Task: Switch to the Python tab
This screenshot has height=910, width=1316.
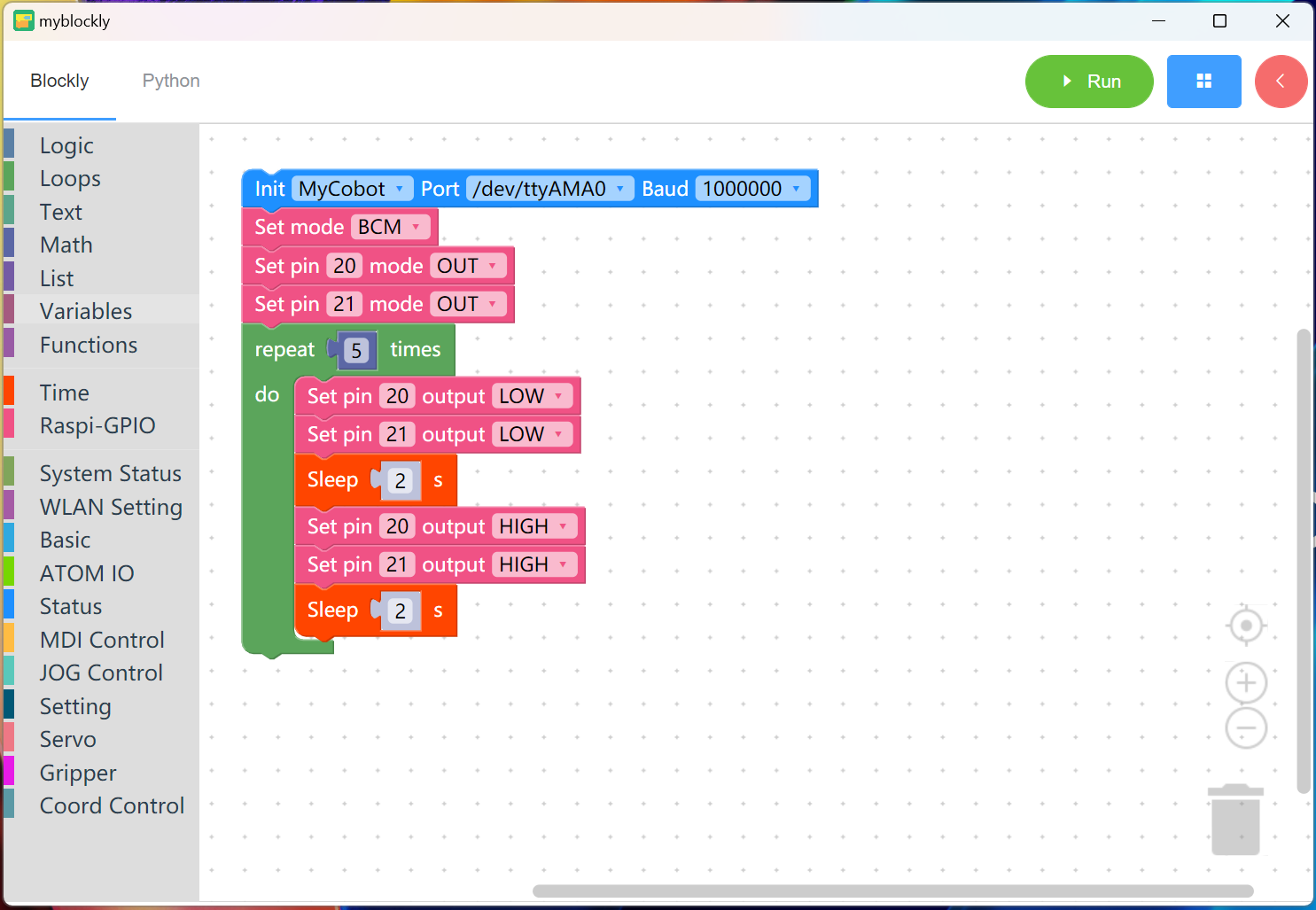Action: click(171, 81)
